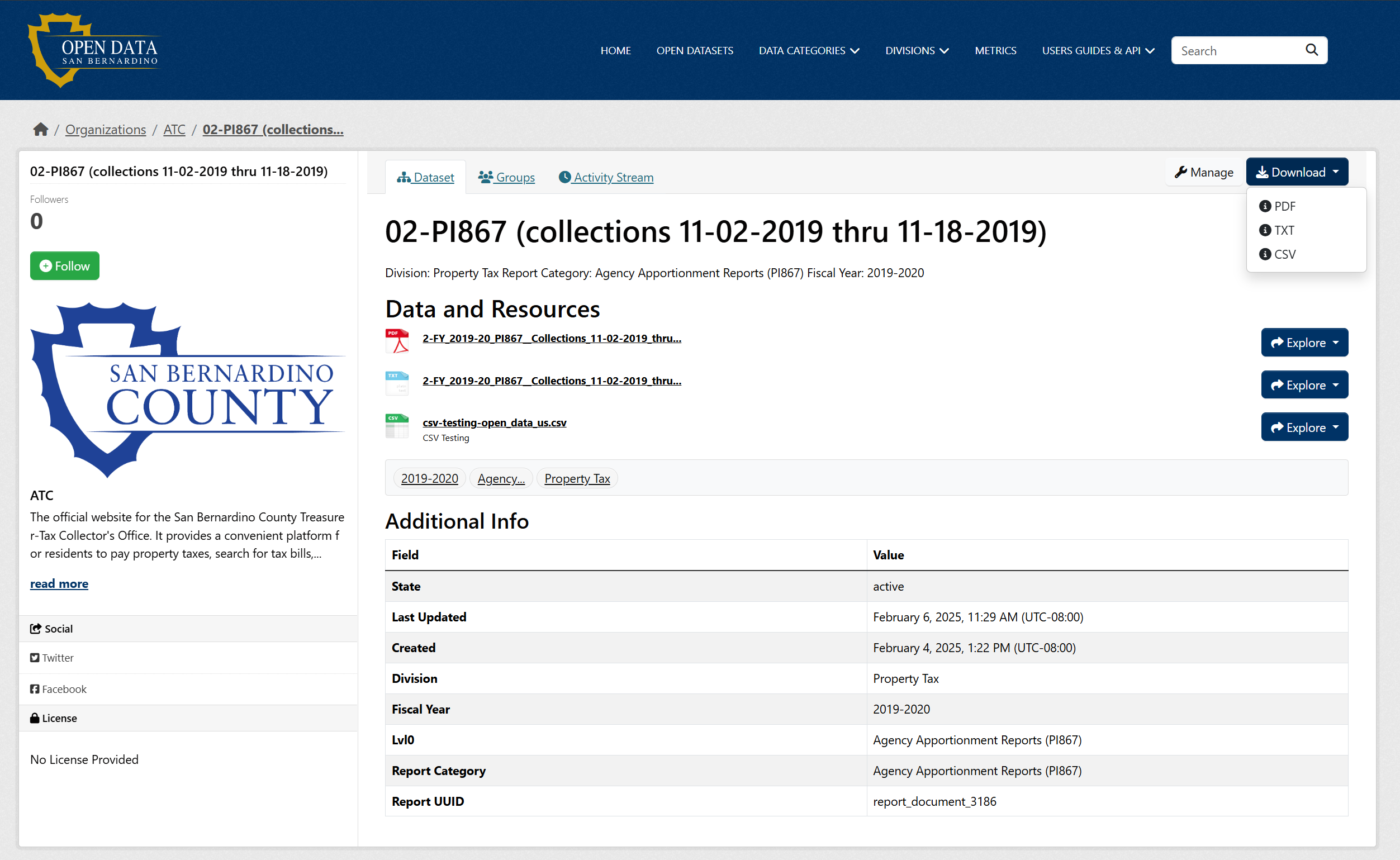Expand Divisions menu
The width and height of the screenshot is (1400, 860).
pyautogui.click(x=917, y=51)
